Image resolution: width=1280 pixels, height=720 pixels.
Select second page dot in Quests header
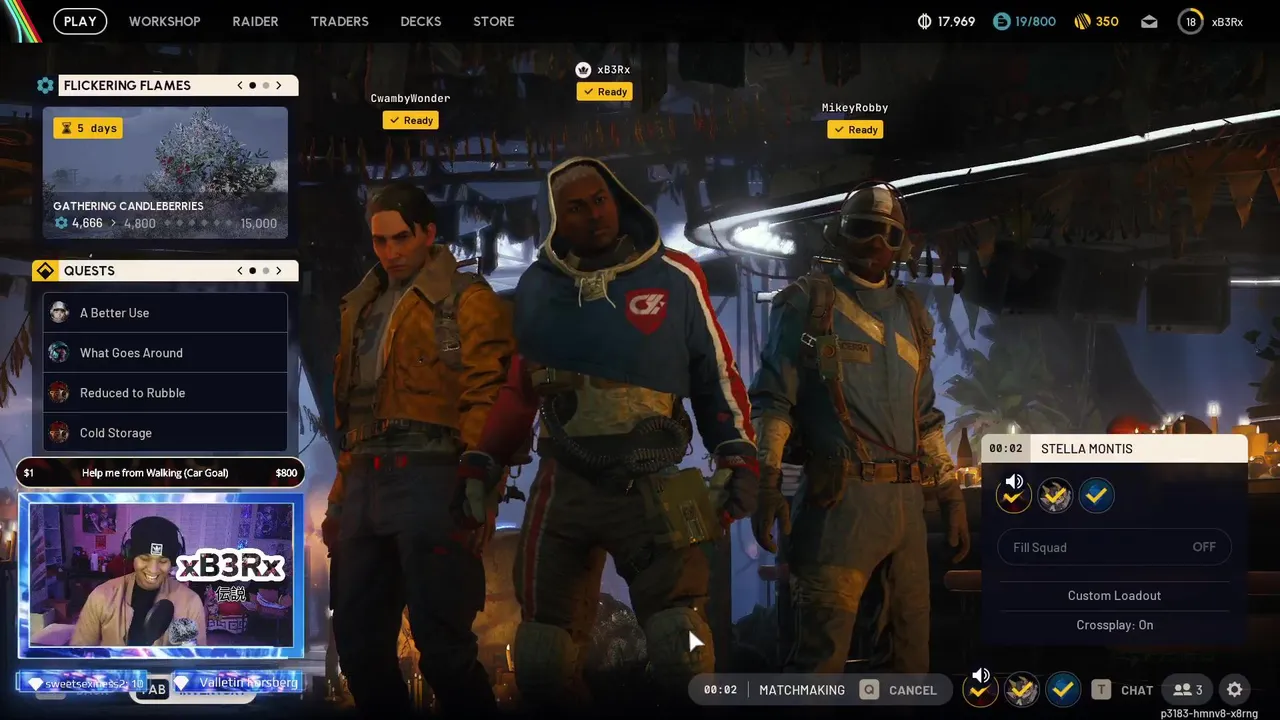pyautogui.click(x=266, y=271)
